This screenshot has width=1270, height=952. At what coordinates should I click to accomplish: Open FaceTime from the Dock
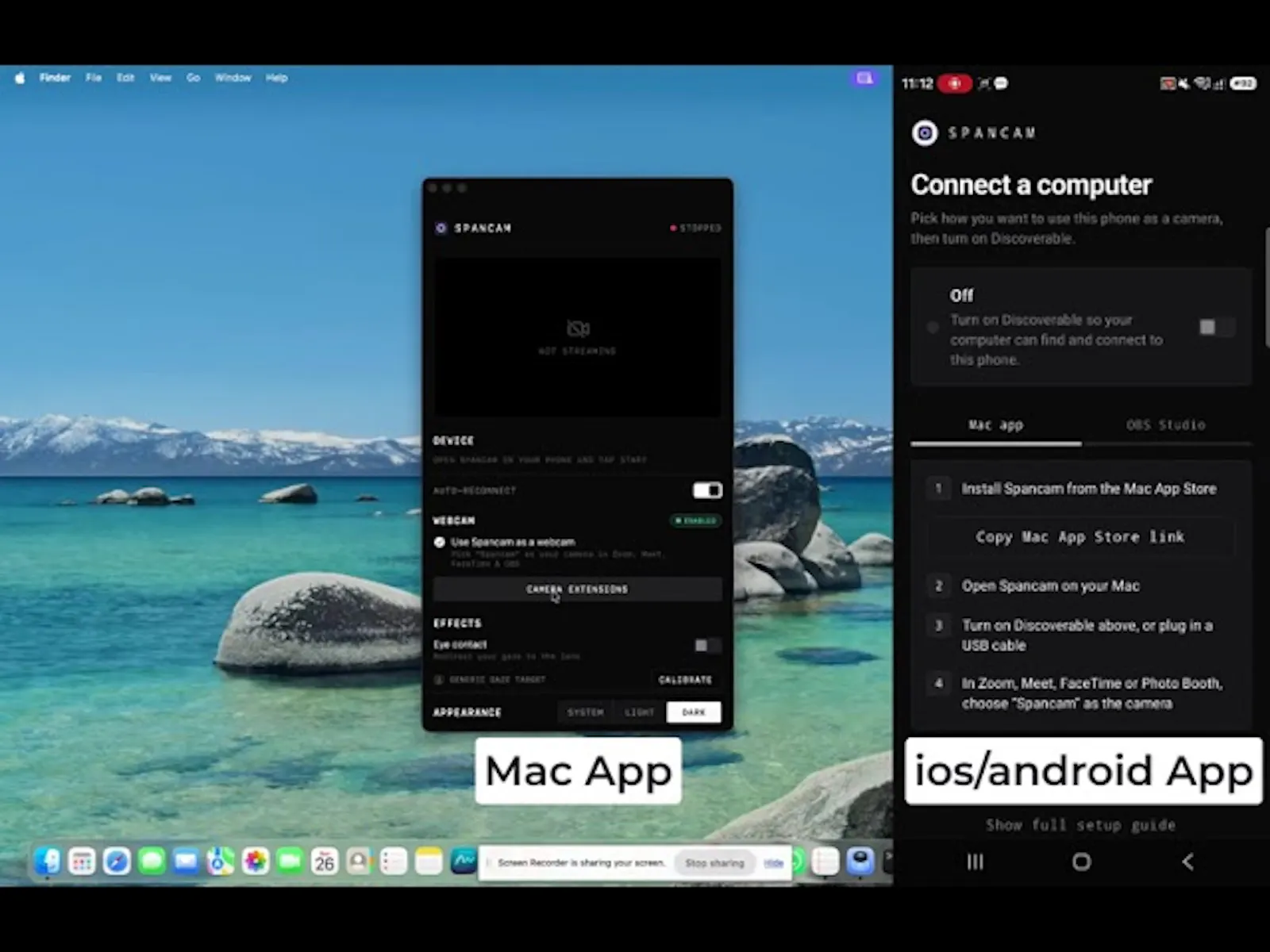pyautogui.click(x=291, y=861)
